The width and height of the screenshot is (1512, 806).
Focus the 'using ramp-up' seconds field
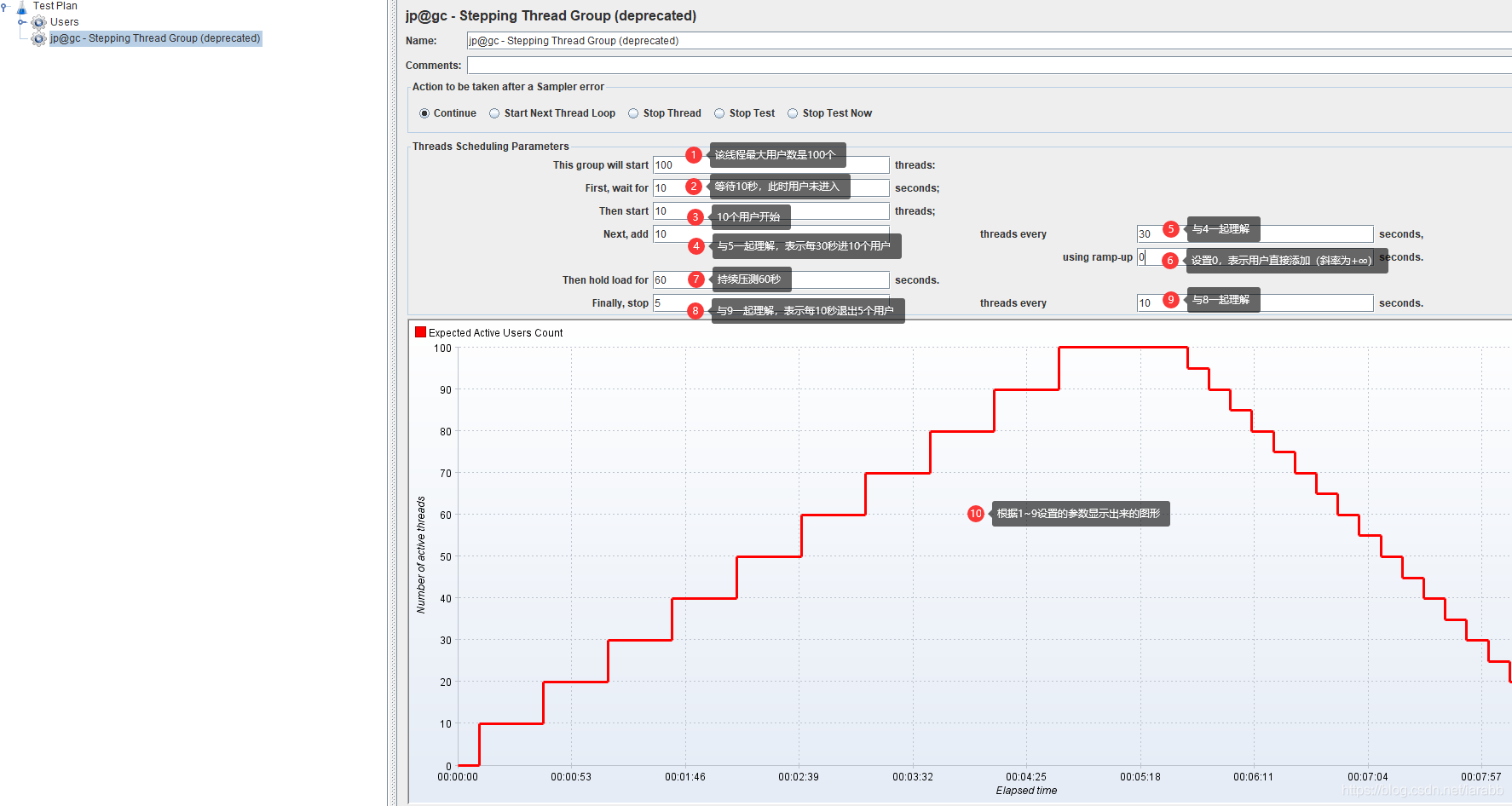1255,257
